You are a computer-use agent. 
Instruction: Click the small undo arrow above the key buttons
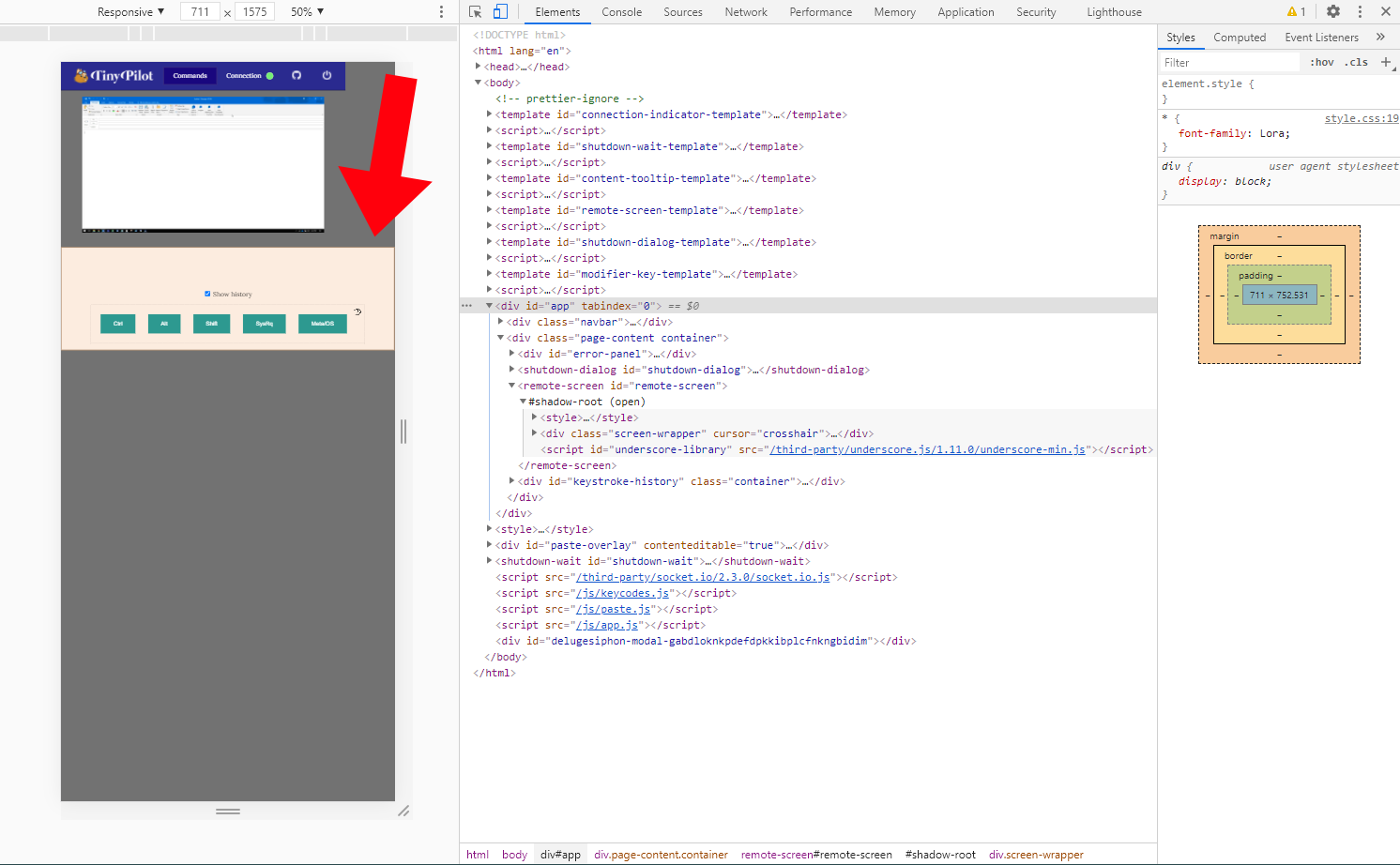point(357,311)
